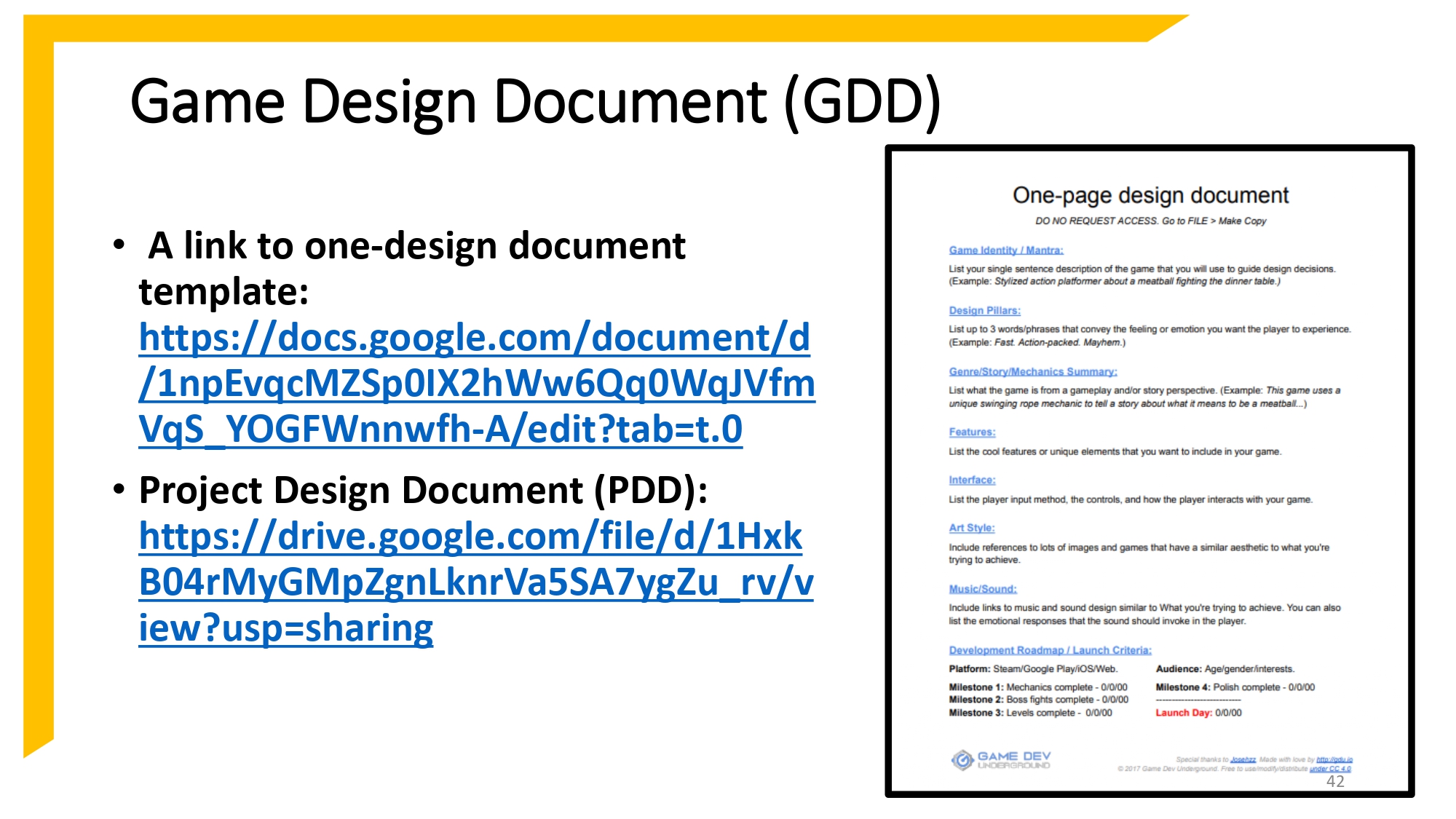The image size is (1456, 819).
Task: Click the under CC 4.0 license link
Action: [x=1329, y=769]
